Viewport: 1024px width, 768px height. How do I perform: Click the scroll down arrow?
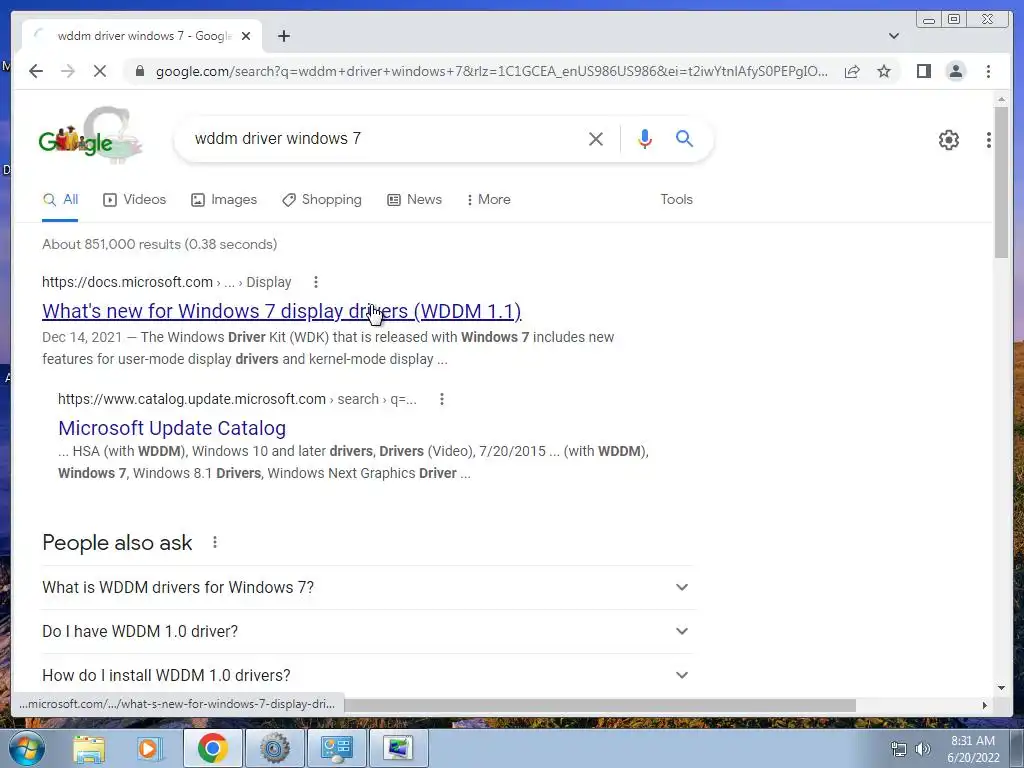pyautogui.click(x=1002, y=688)
